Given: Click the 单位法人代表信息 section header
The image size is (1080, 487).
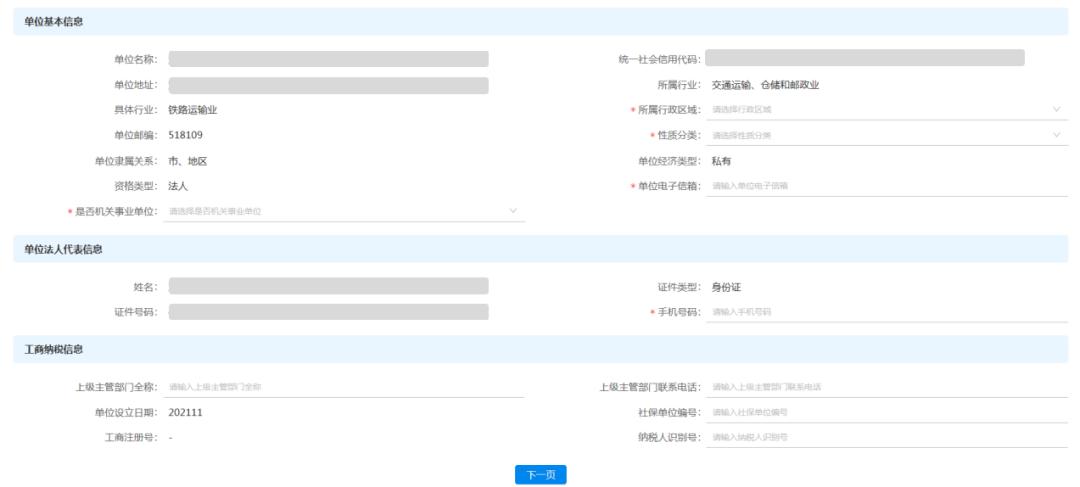Looking at the screenshot, I should point(63,249).
